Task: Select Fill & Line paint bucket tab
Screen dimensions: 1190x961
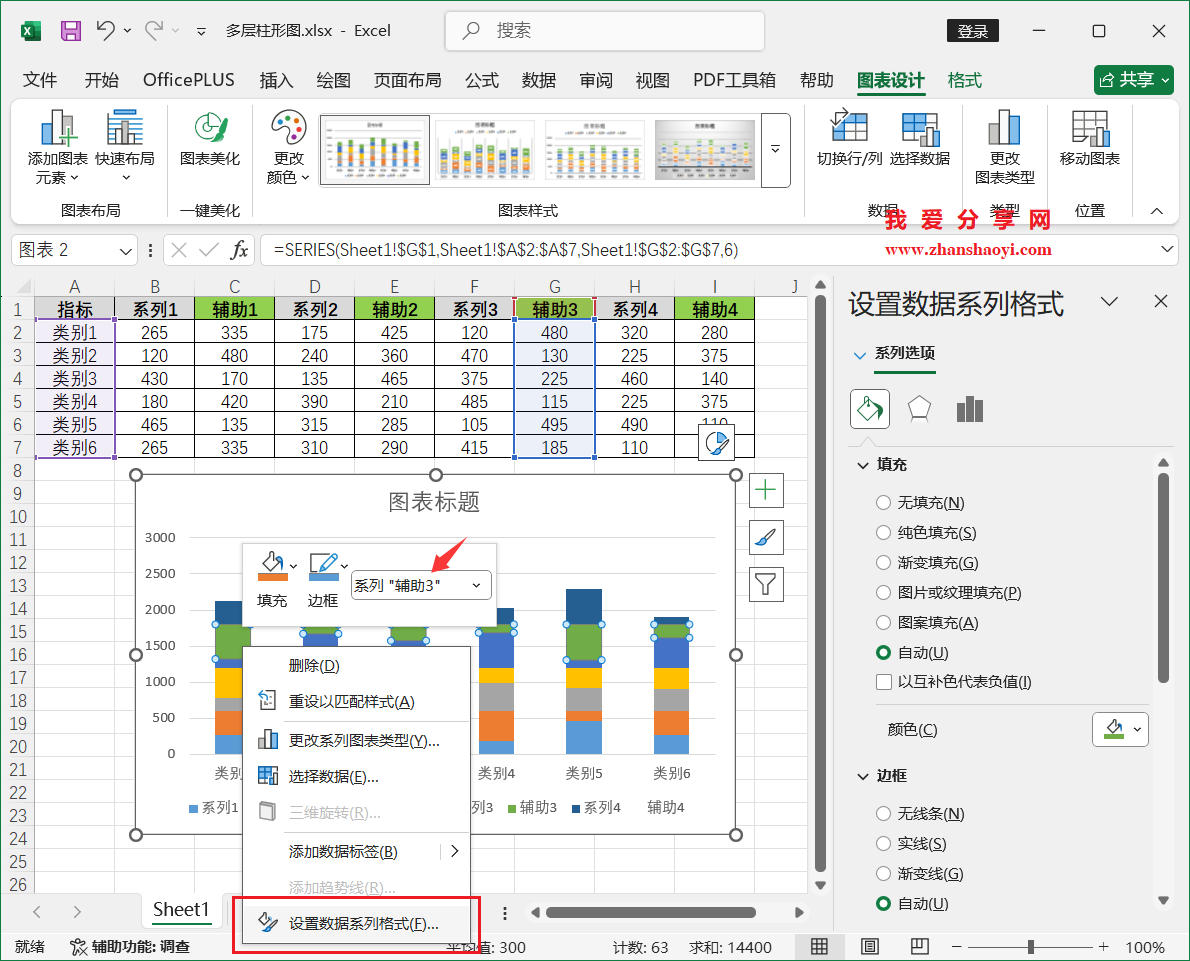Action: click(870, 409)
